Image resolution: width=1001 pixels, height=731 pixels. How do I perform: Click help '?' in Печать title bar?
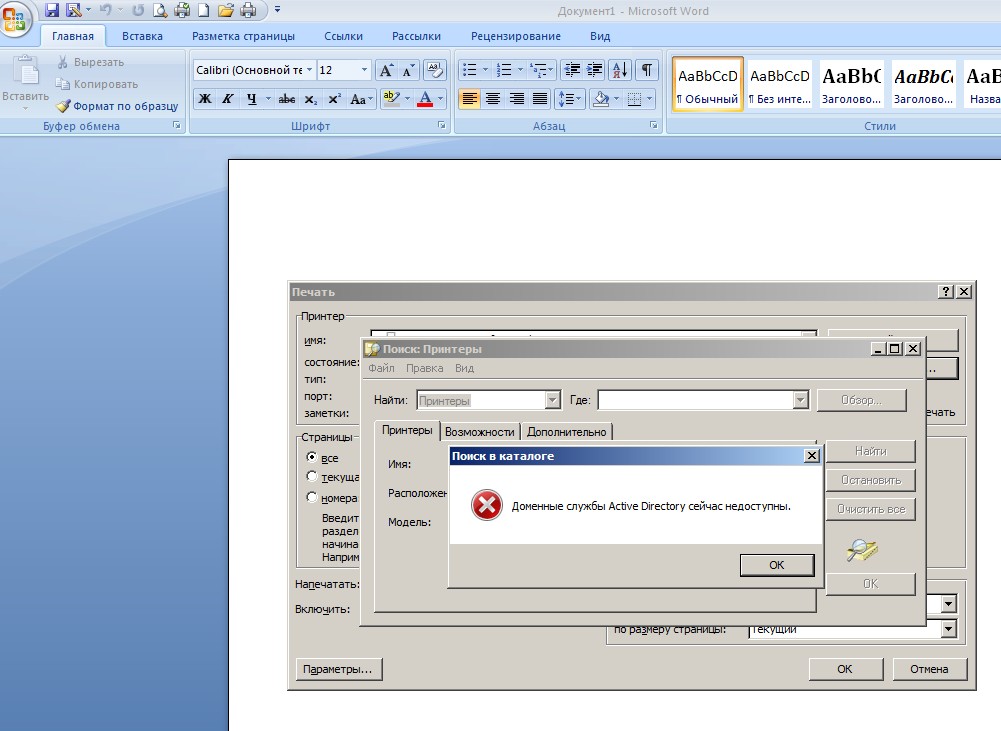(945, 292)
